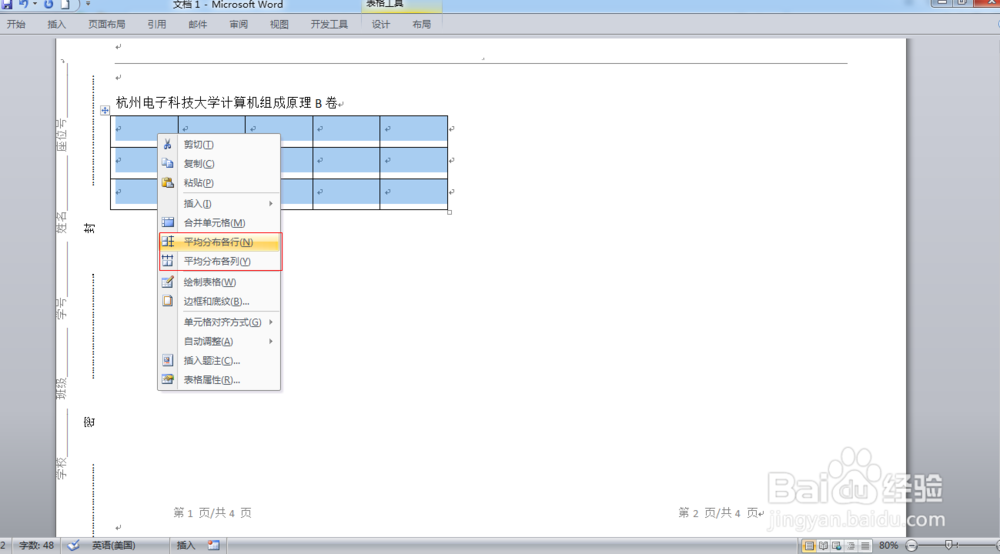The height and width of the screenshot is (554, 1000).
Task: Open the 审阅 ribbon tab
Action: [x=239, y=24]
